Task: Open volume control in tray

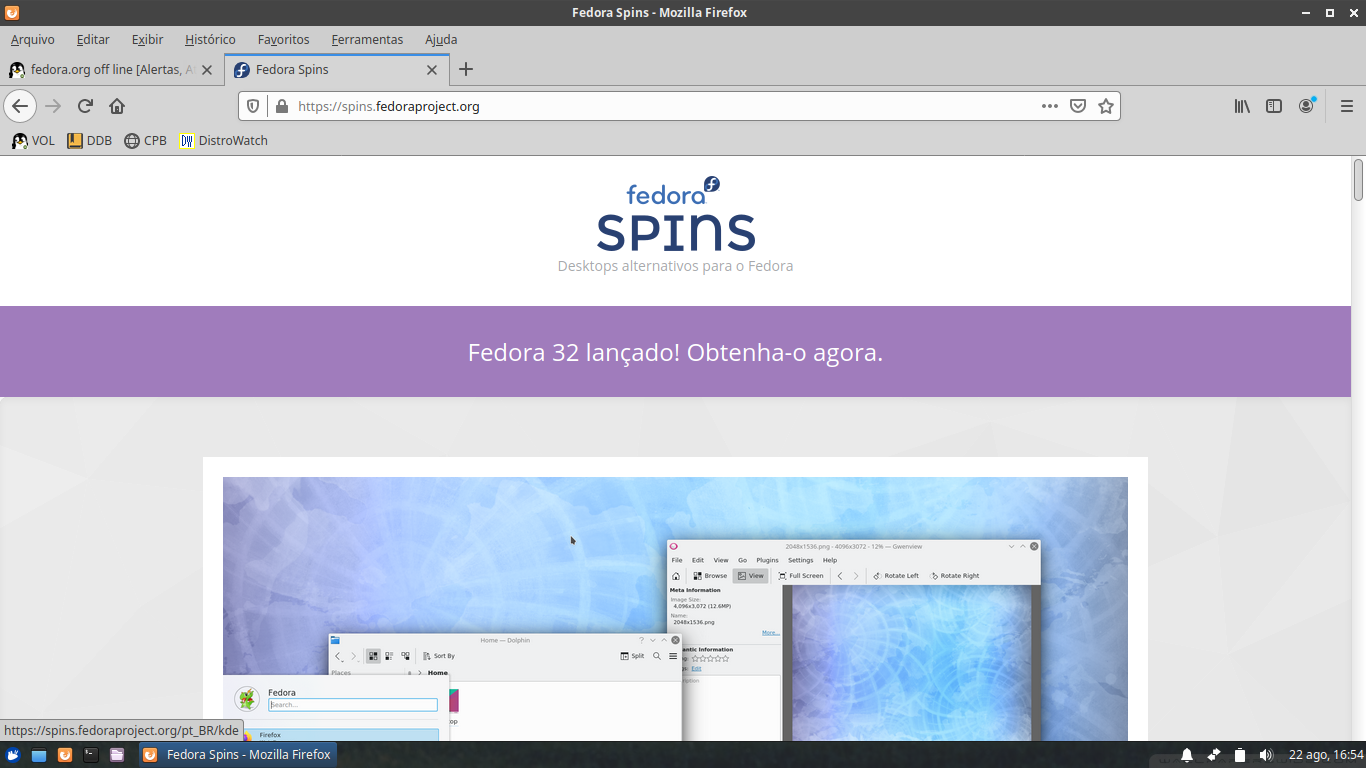Action: pyautogui.click(x=1266, y=755)
